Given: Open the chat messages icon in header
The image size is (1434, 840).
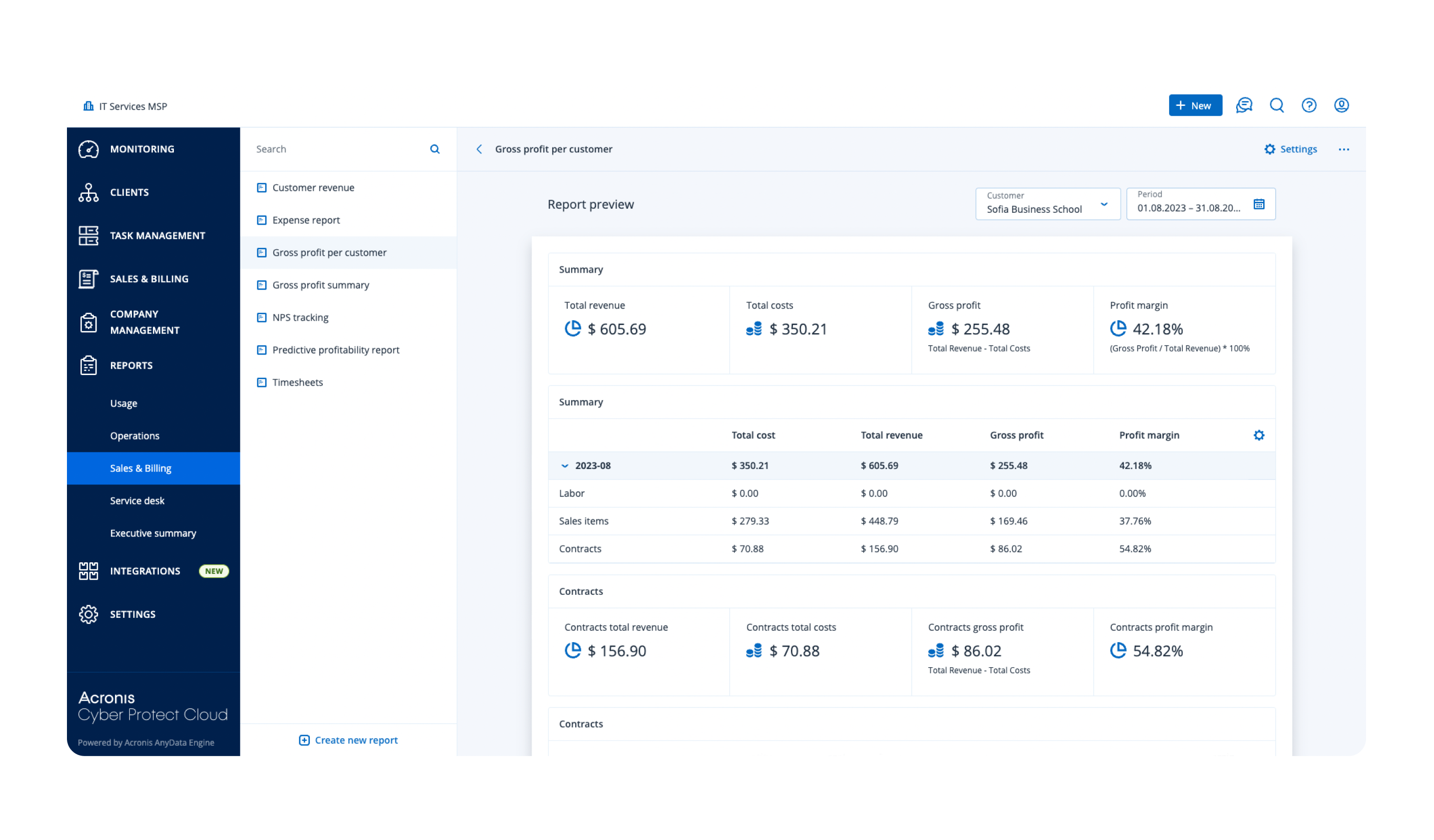Looking at the screenshot, I should point(1244,105).
